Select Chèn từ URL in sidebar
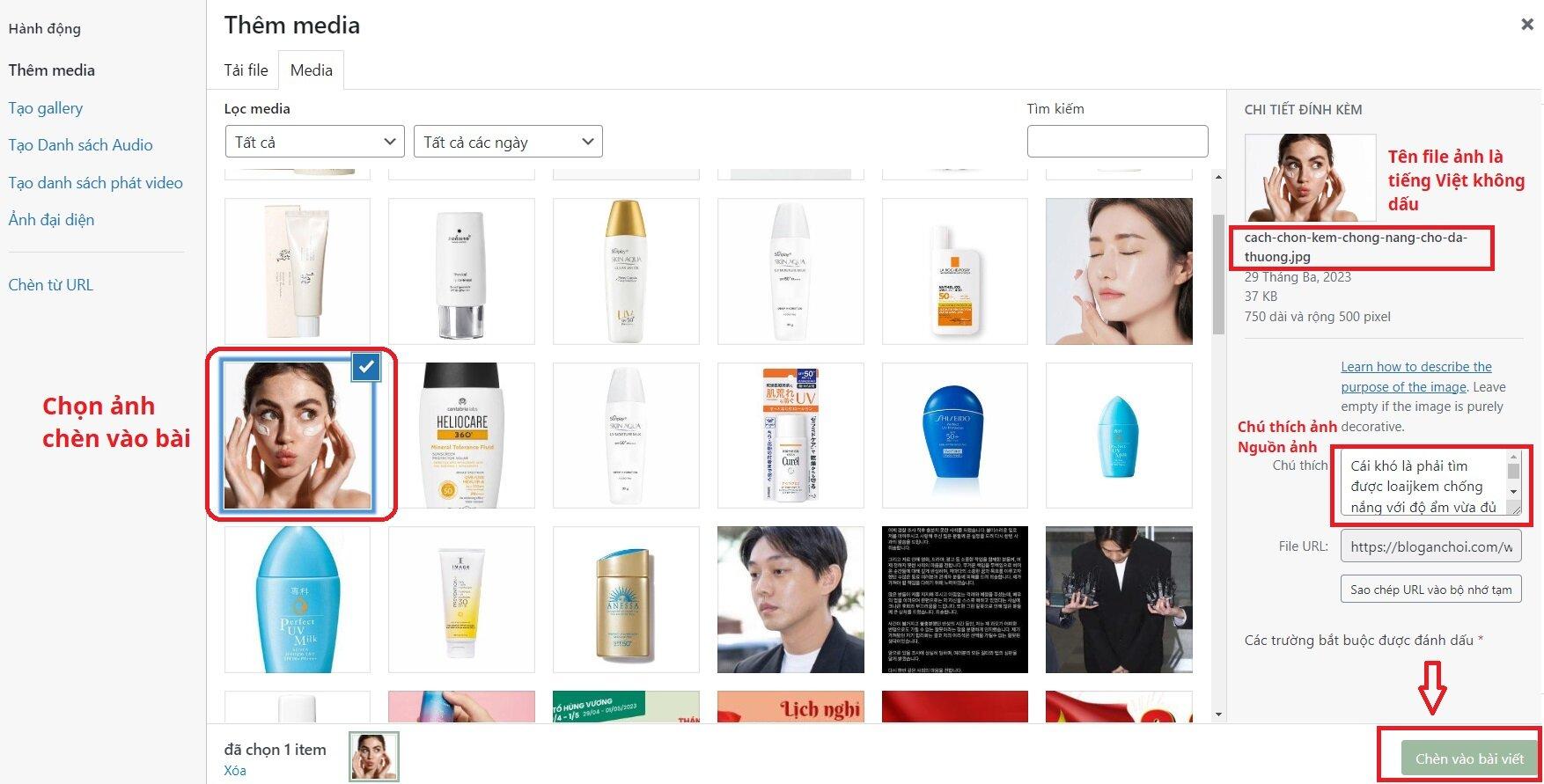 [50, 285]
